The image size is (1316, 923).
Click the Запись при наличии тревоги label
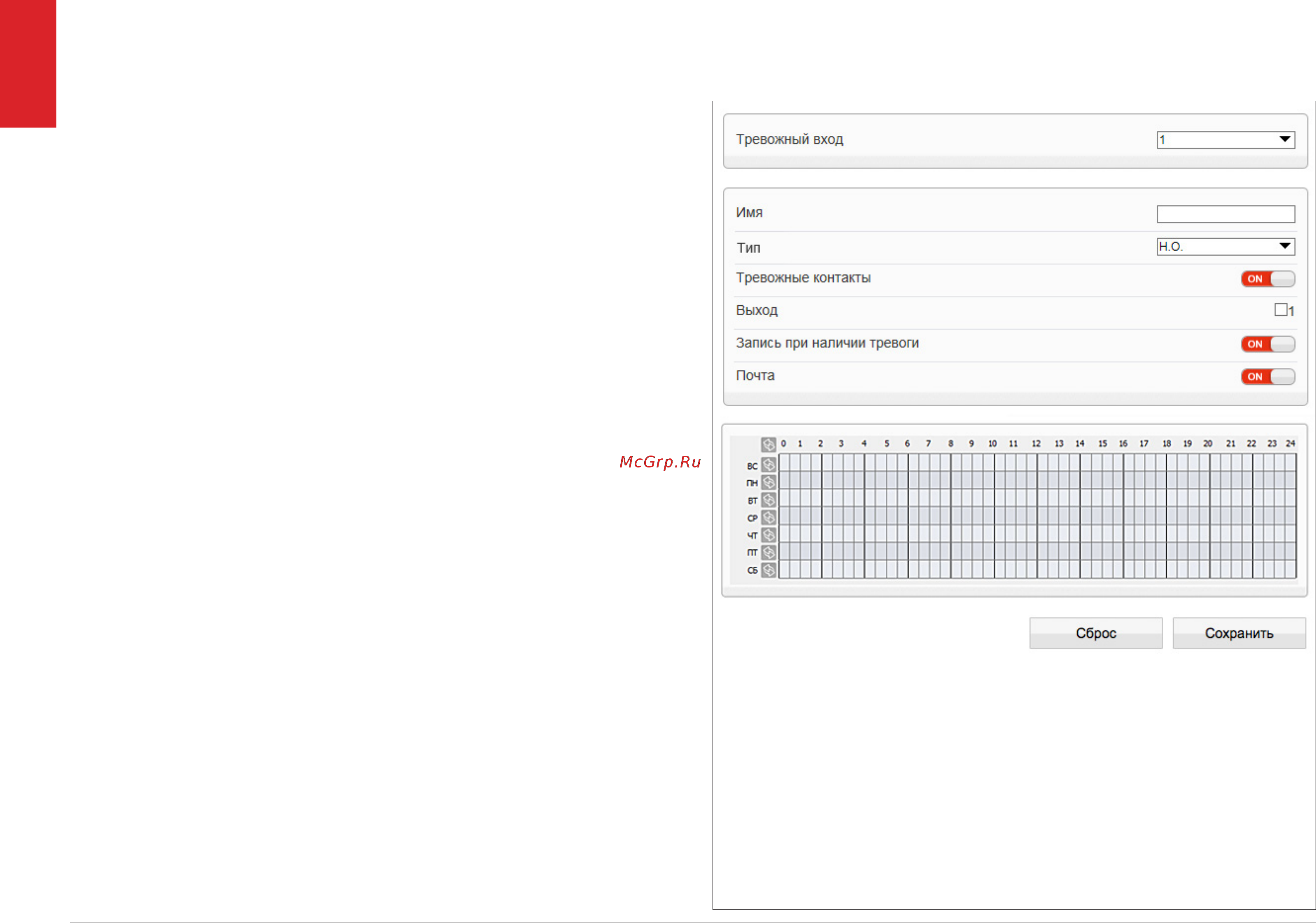827,343
